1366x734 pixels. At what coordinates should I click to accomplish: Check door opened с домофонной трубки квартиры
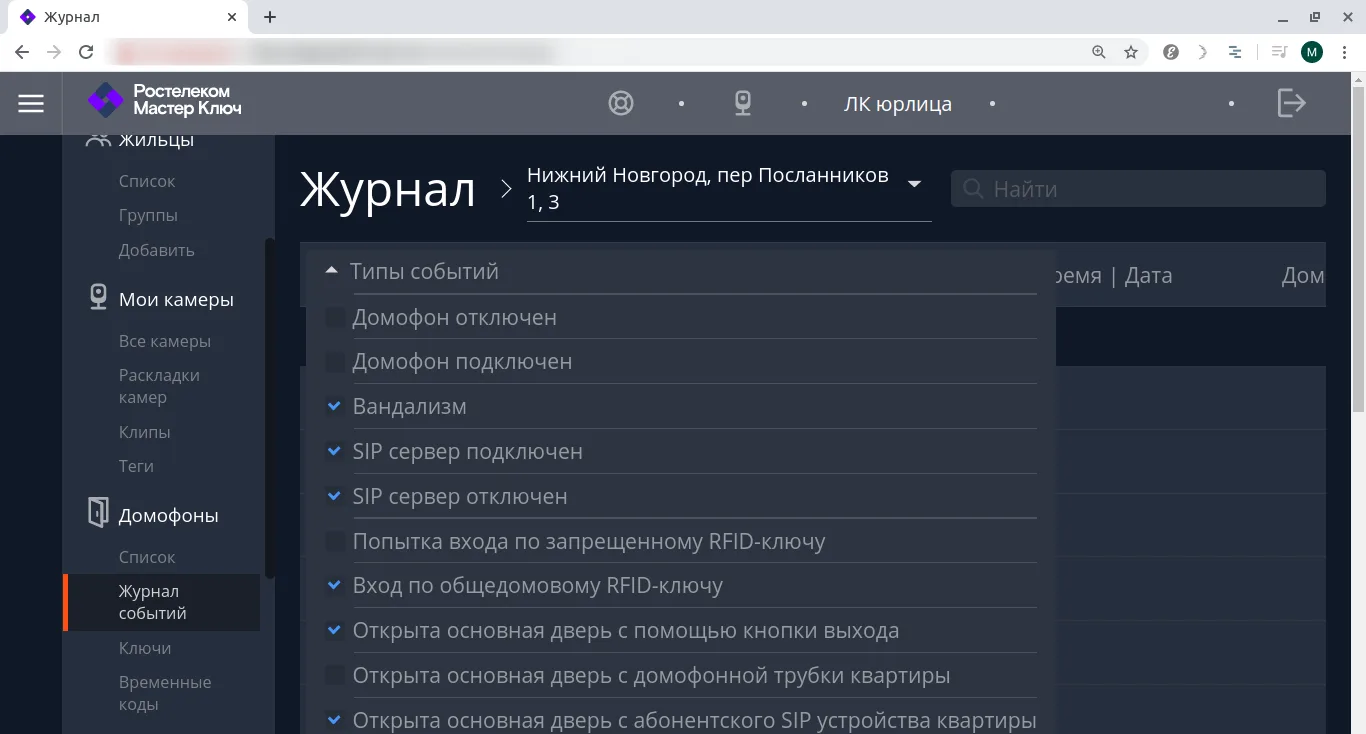tap(336, 675)
